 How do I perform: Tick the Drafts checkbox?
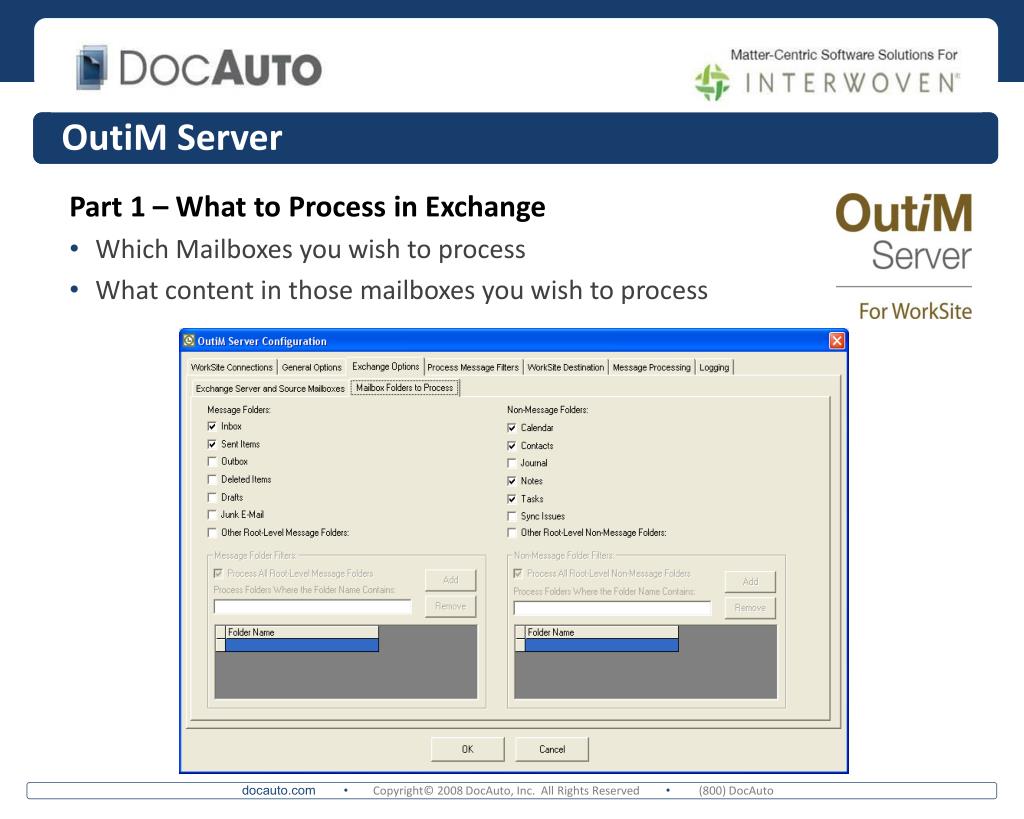point(212,497)
